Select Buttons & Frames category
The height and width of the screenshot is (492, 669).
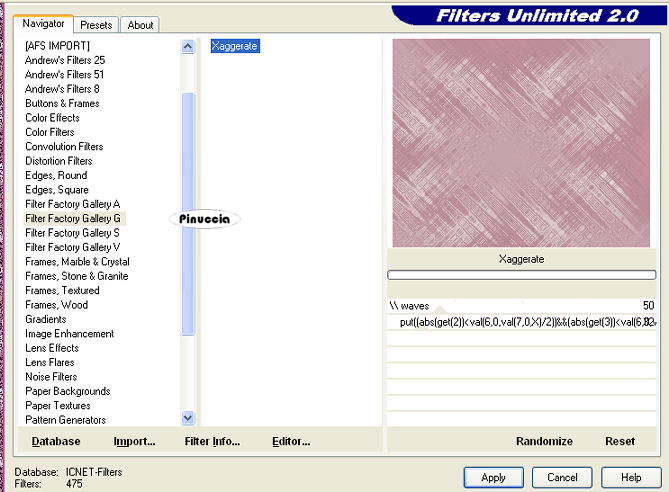point(62,103)
